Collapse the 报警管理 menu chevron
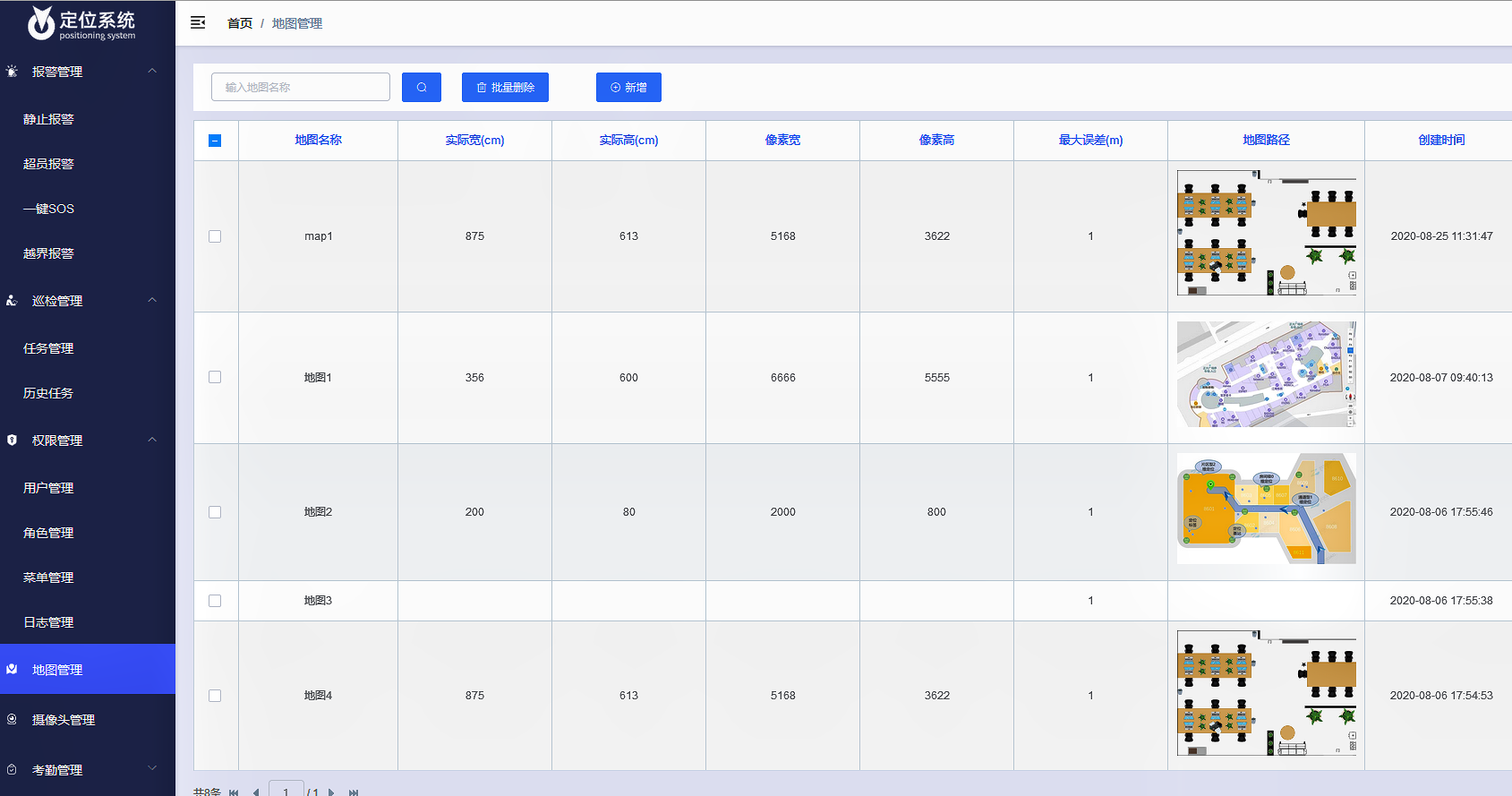Viewport: 1512px width, 796px height. point(152,71)
